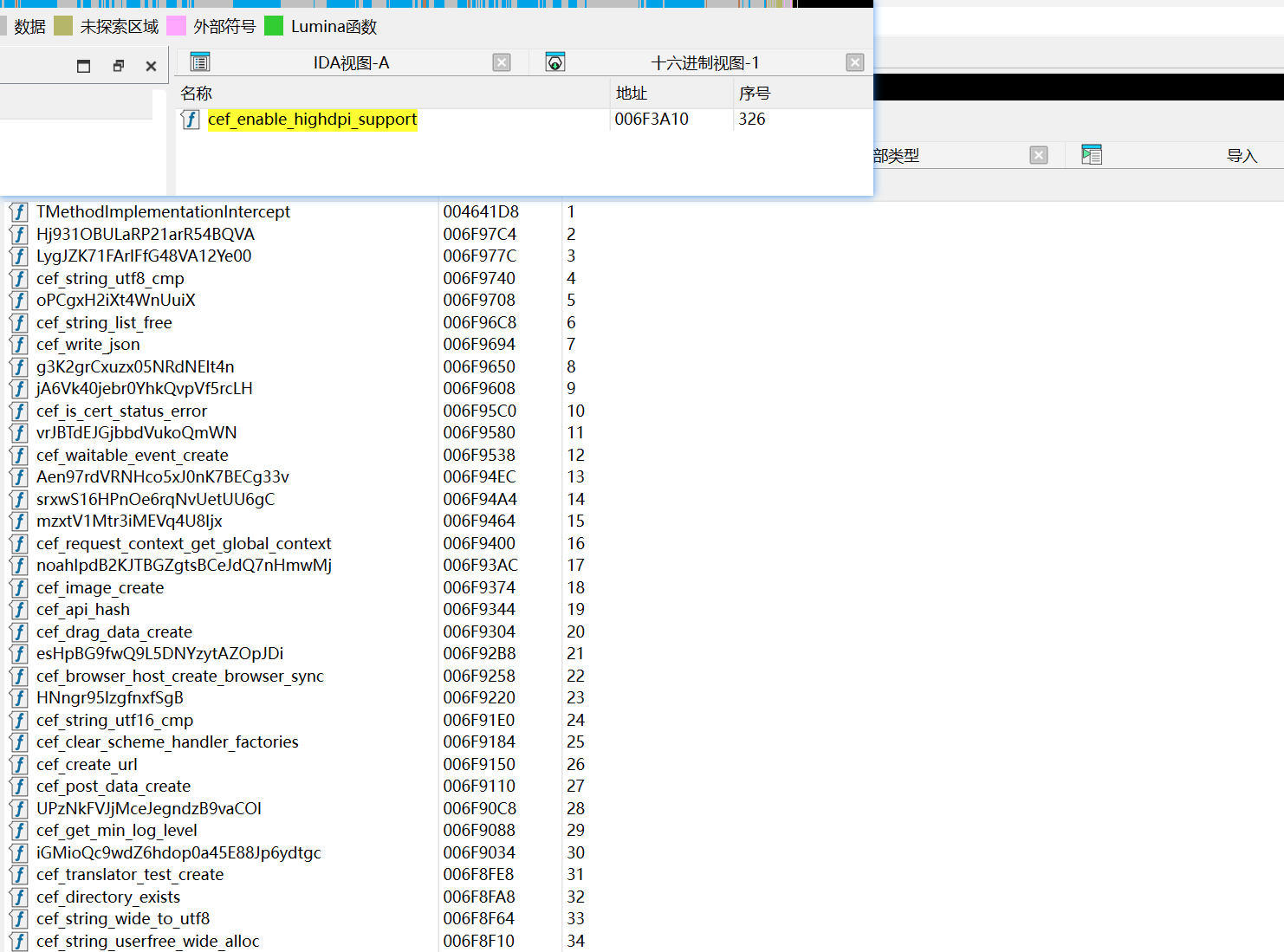Screen dimensions: 1284x952
Task: Sort list by 名称 column header
Action: pyautogui.click(x=197, y=94)
